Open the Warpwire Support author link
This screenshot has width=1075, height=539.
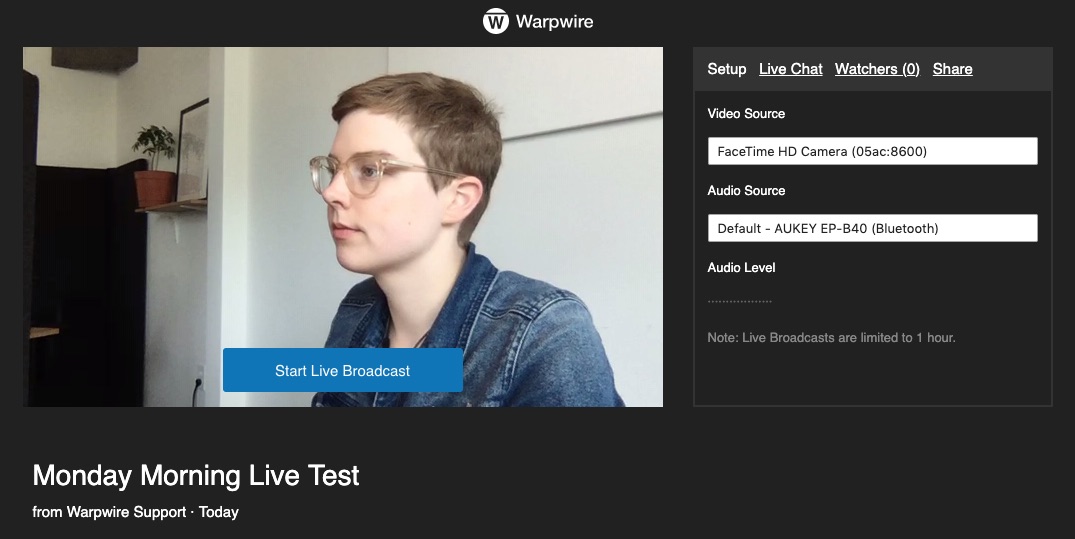click(126, 512)
